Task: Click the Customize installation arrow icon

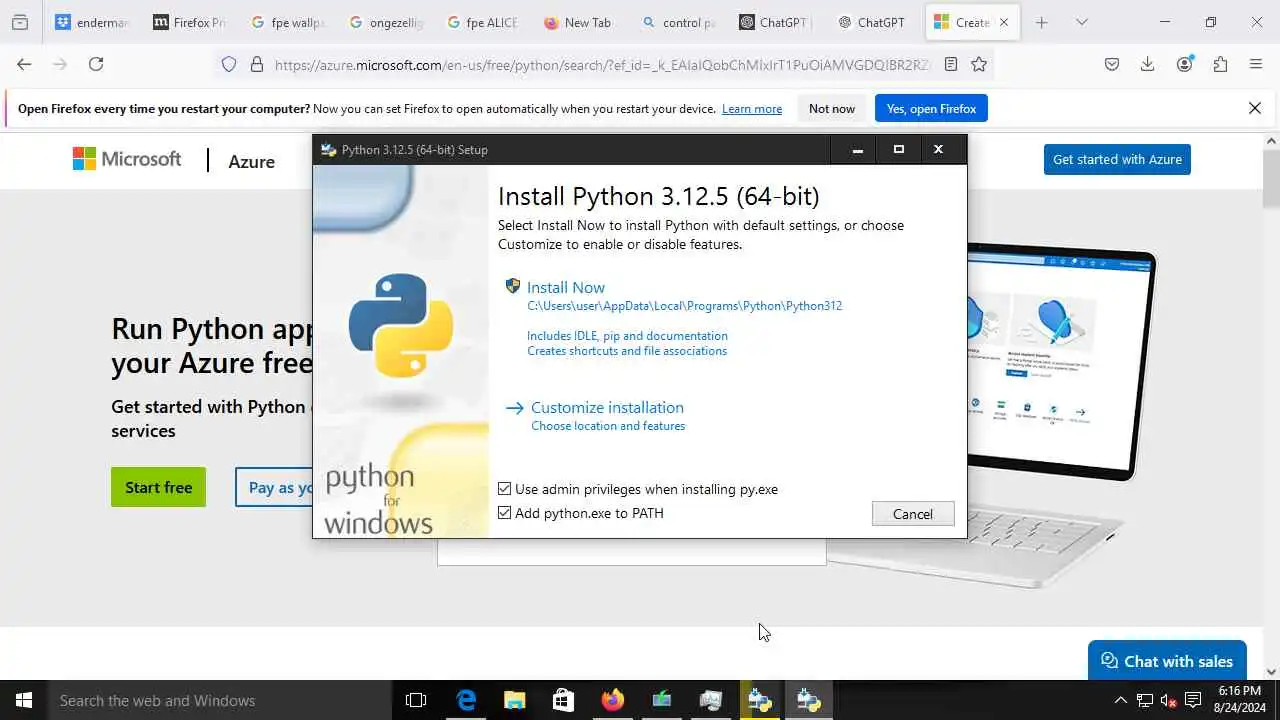Action: pyautogui.click(x=515, y=408)
